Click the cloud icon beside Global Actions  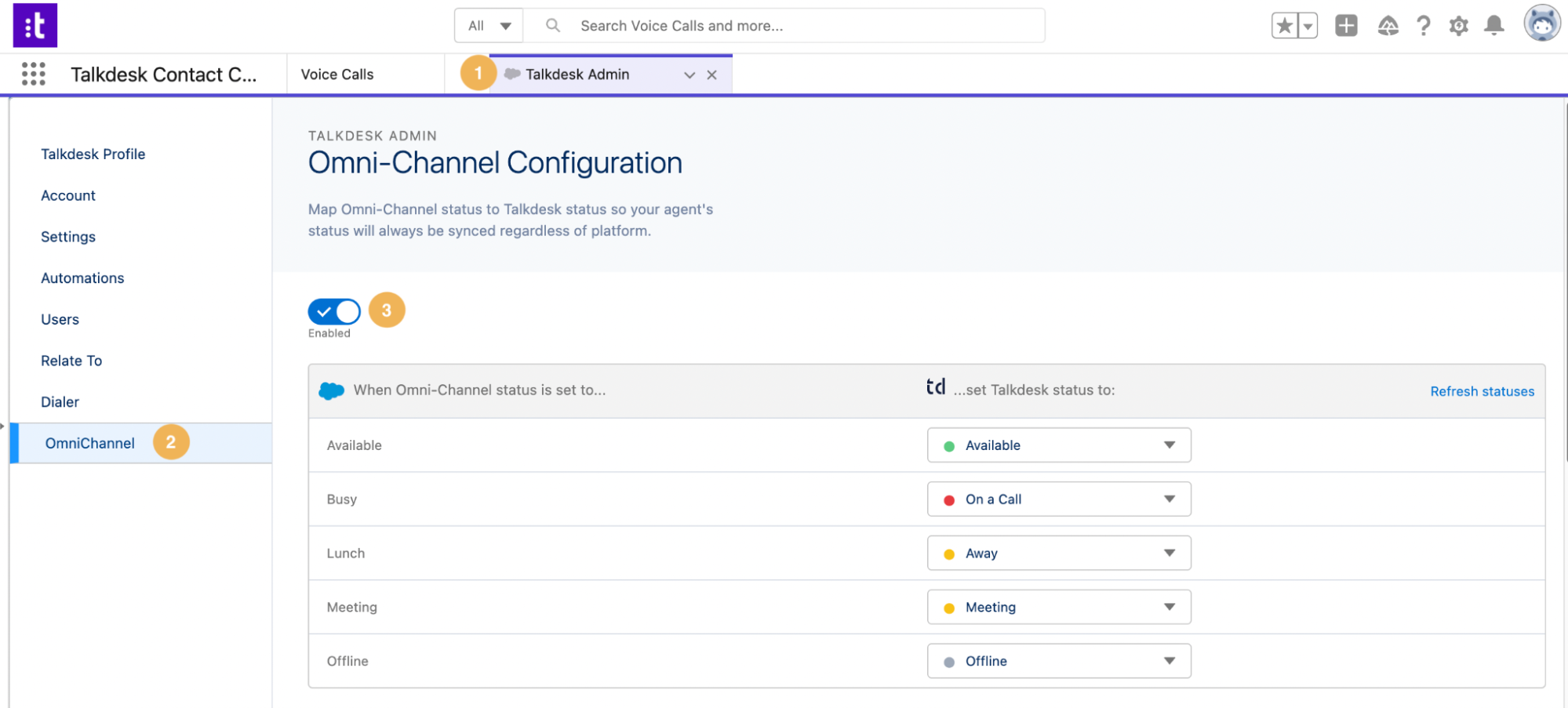click(x=1387, y=25)
